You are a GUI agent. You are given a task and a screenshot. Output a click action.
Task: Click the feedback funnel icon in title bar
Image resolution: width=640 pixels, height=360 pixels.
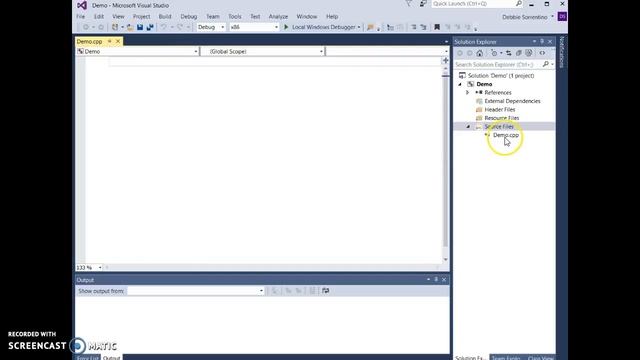pyautogui.click(x=409, y=4)
